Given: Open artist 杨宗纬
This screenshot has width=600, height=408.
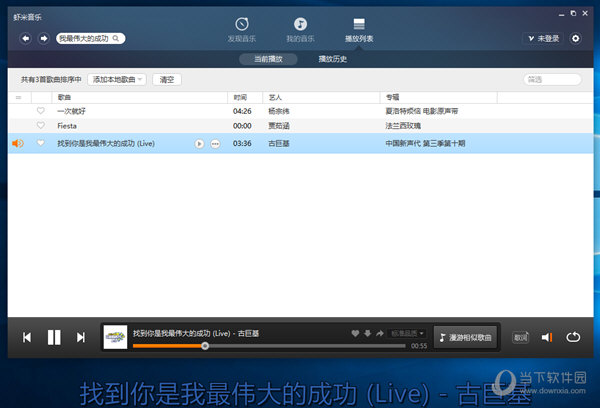Looking at the screenshot, I should pos(279,111).
